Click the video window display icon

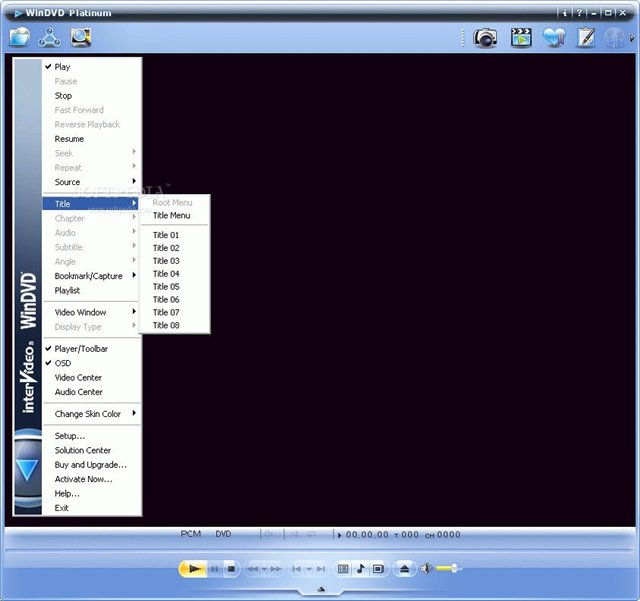point(378,569)
